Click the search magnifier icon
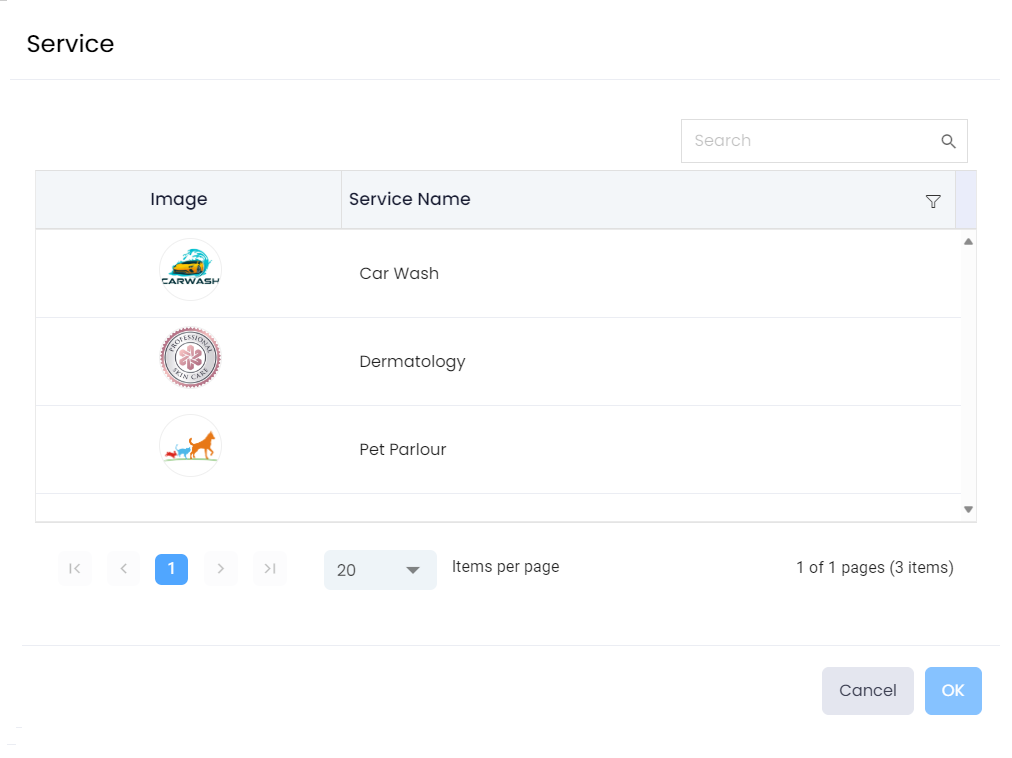 point(948,141)
